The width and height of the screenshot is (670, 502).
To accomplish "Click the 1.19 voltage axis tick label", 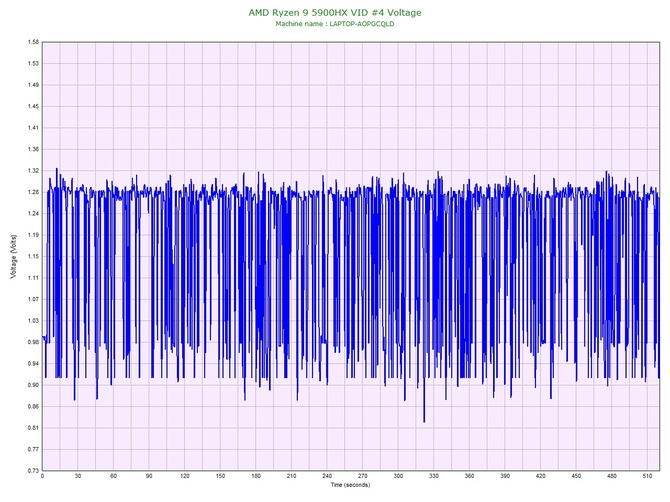I will pyautogui.click(x=33, y=235).
